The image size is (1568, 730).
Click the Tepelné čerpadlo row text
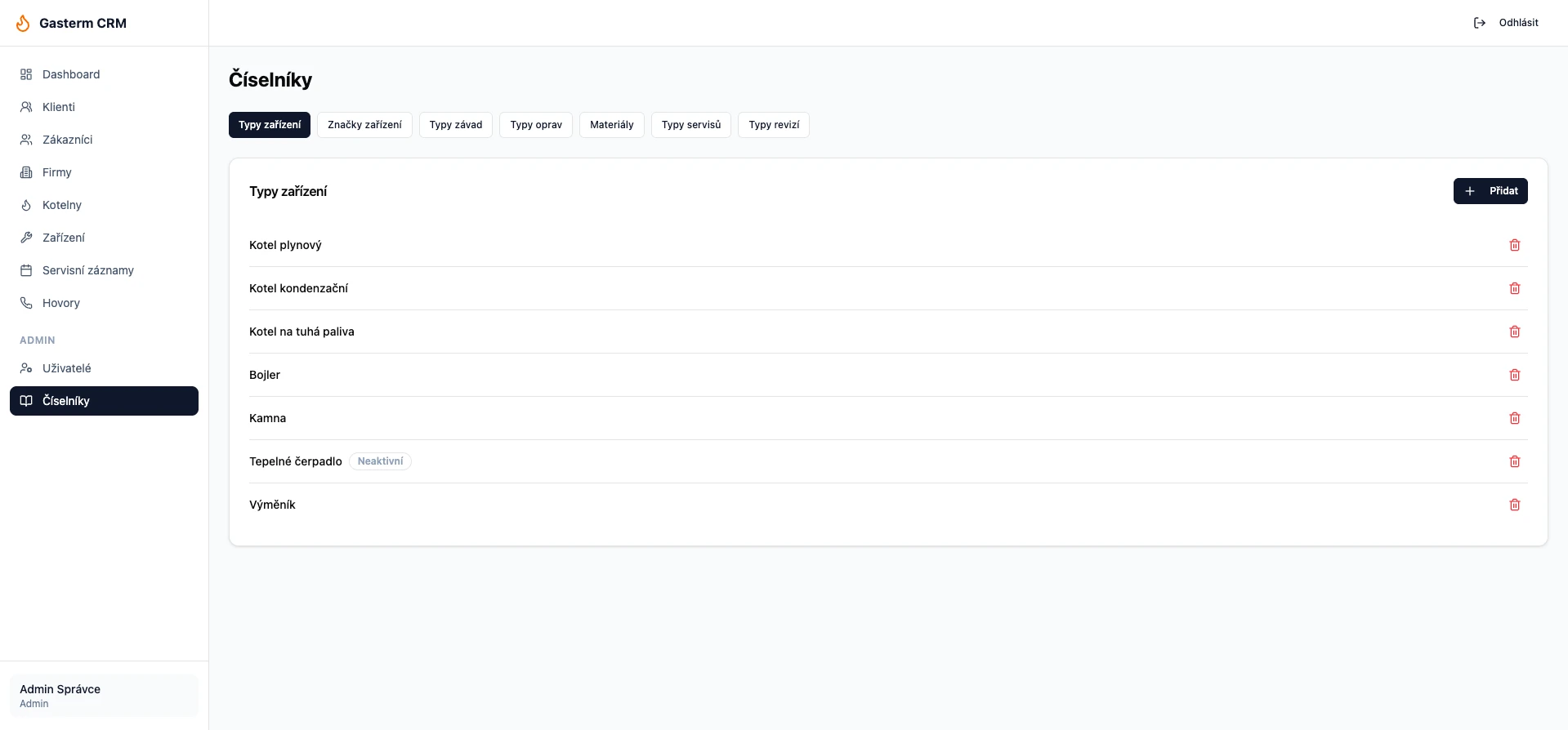pos(296,461)
